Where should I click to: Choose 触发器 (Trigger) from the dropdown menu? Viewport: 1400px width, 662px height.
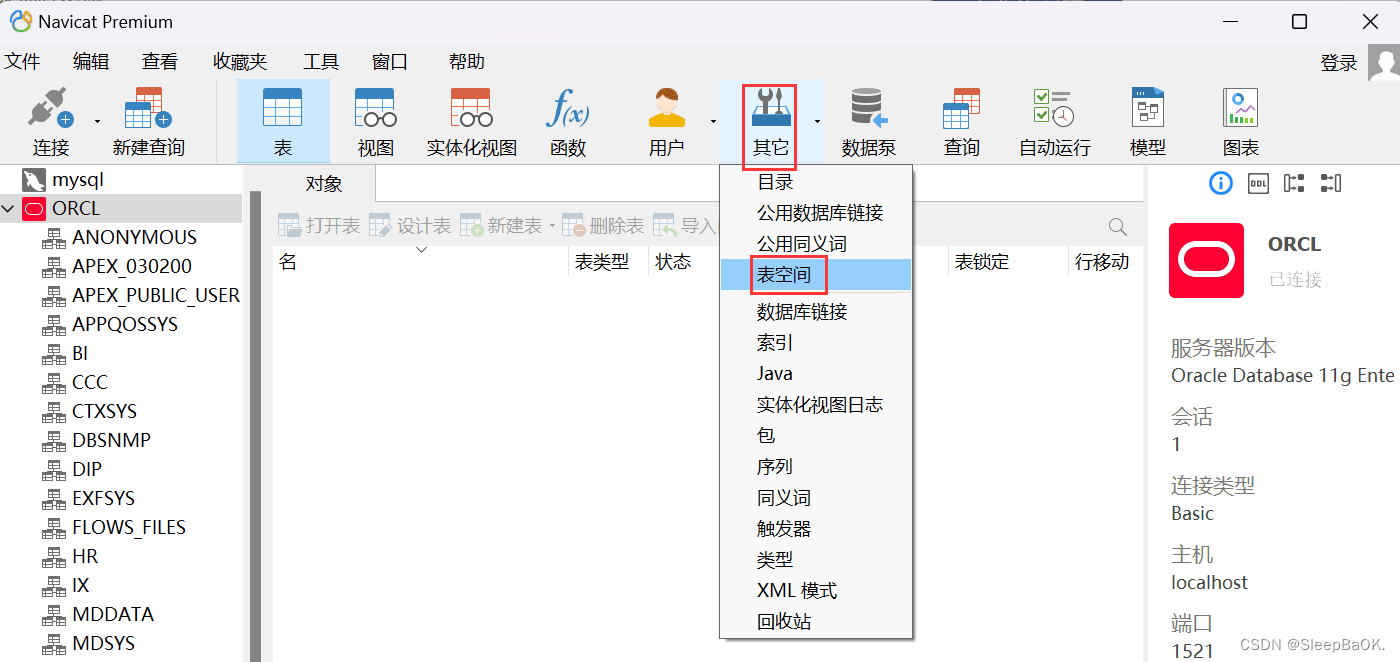point(816,529)
